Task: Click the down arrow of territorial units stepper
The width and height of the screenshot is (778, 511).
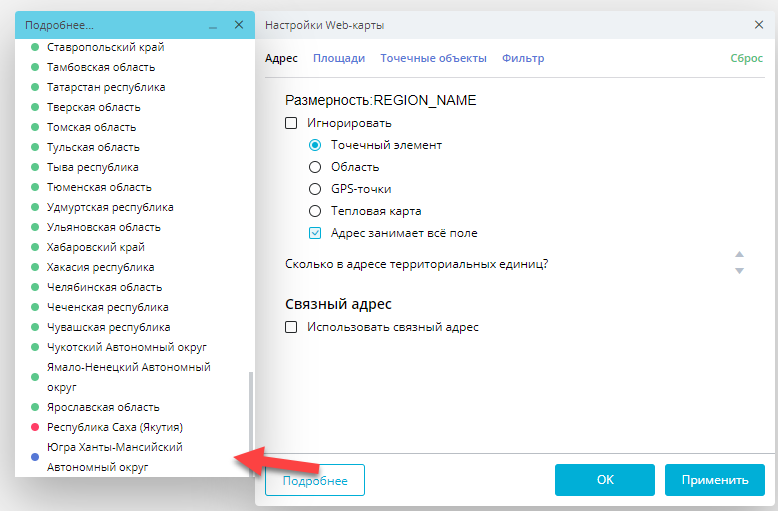Action: [739, 271]
